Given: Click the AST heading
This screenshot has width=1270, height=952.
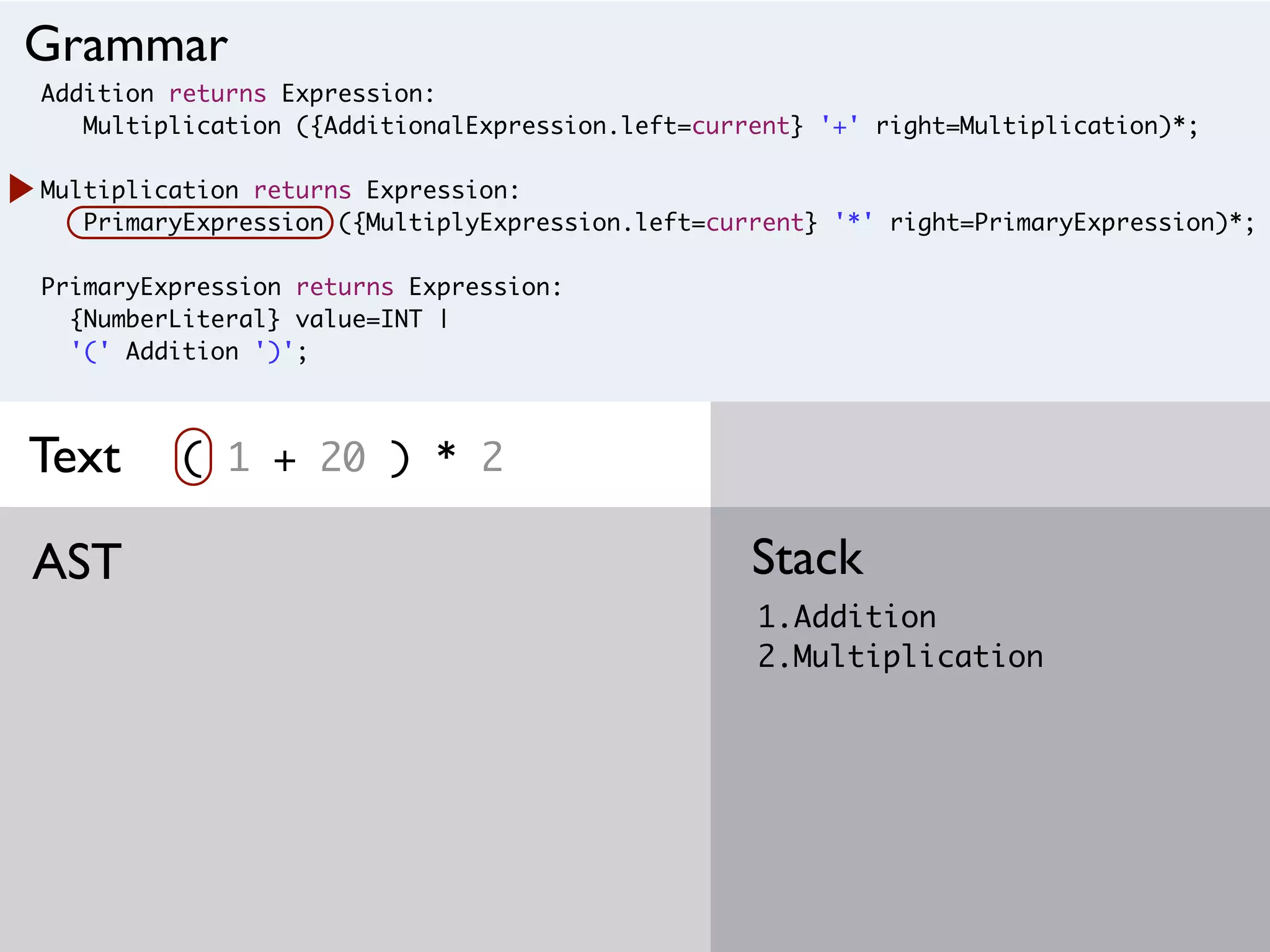Looking at the screenshot, I should (x=77, y=562).
